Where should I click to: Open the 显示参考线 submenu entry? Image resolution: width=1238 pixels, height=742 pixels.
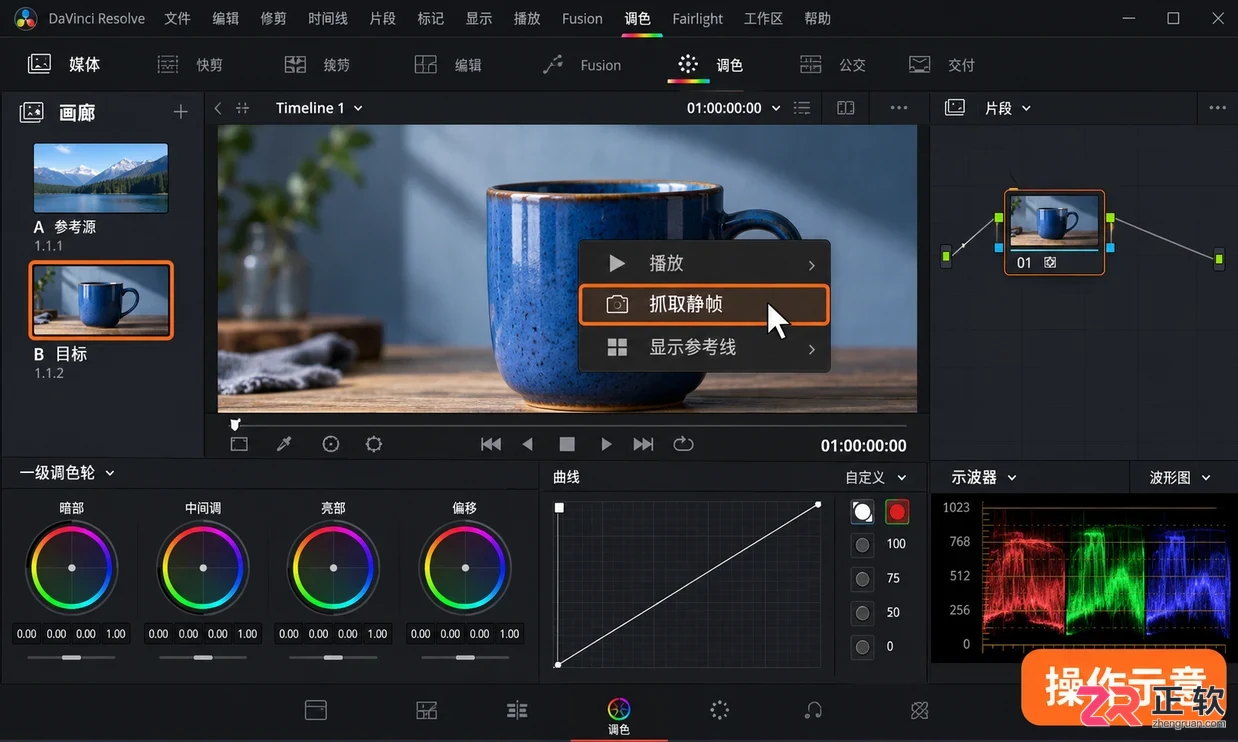(x=704, y=348)
